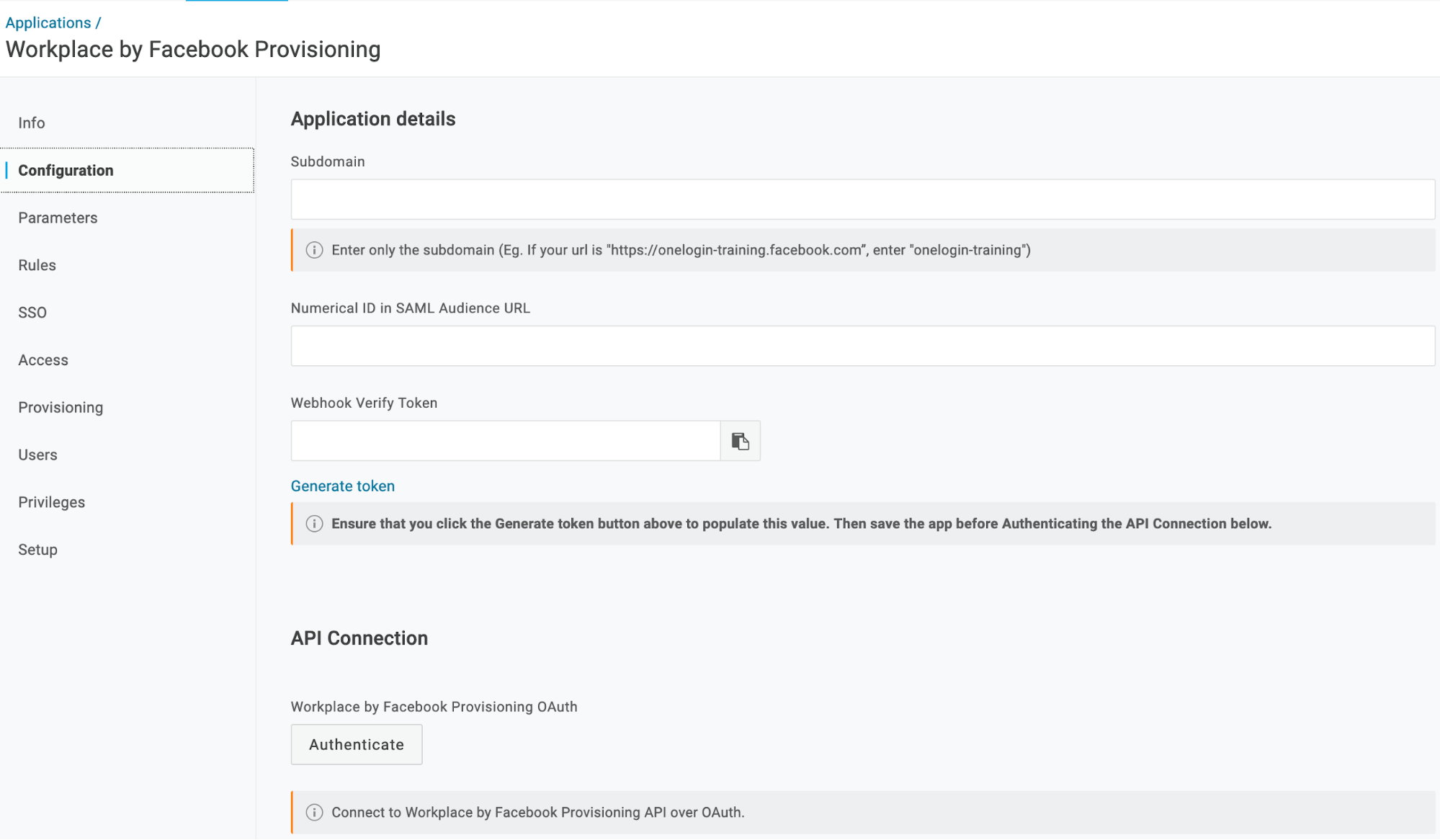Click the 'Subdomain' field label

click(x=328, y=161)
